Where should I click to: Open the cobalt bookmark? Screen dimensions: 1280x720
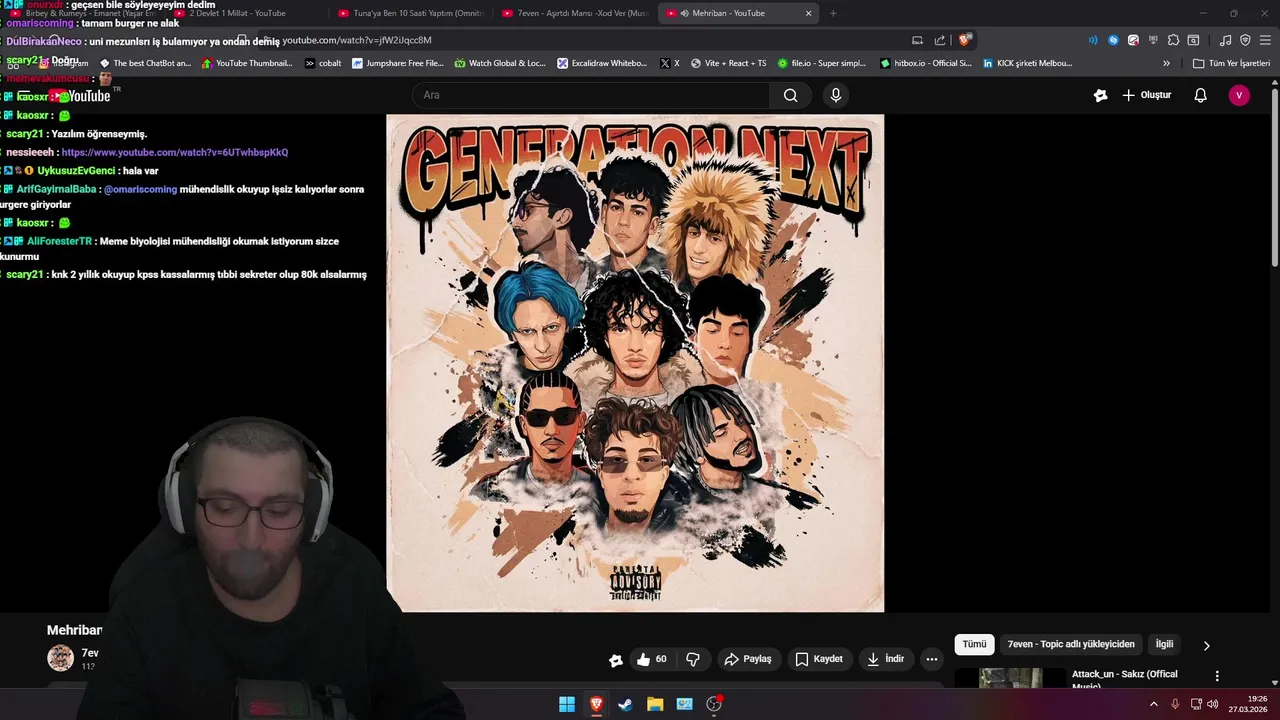pyautogui.click(x=323, y=63)
